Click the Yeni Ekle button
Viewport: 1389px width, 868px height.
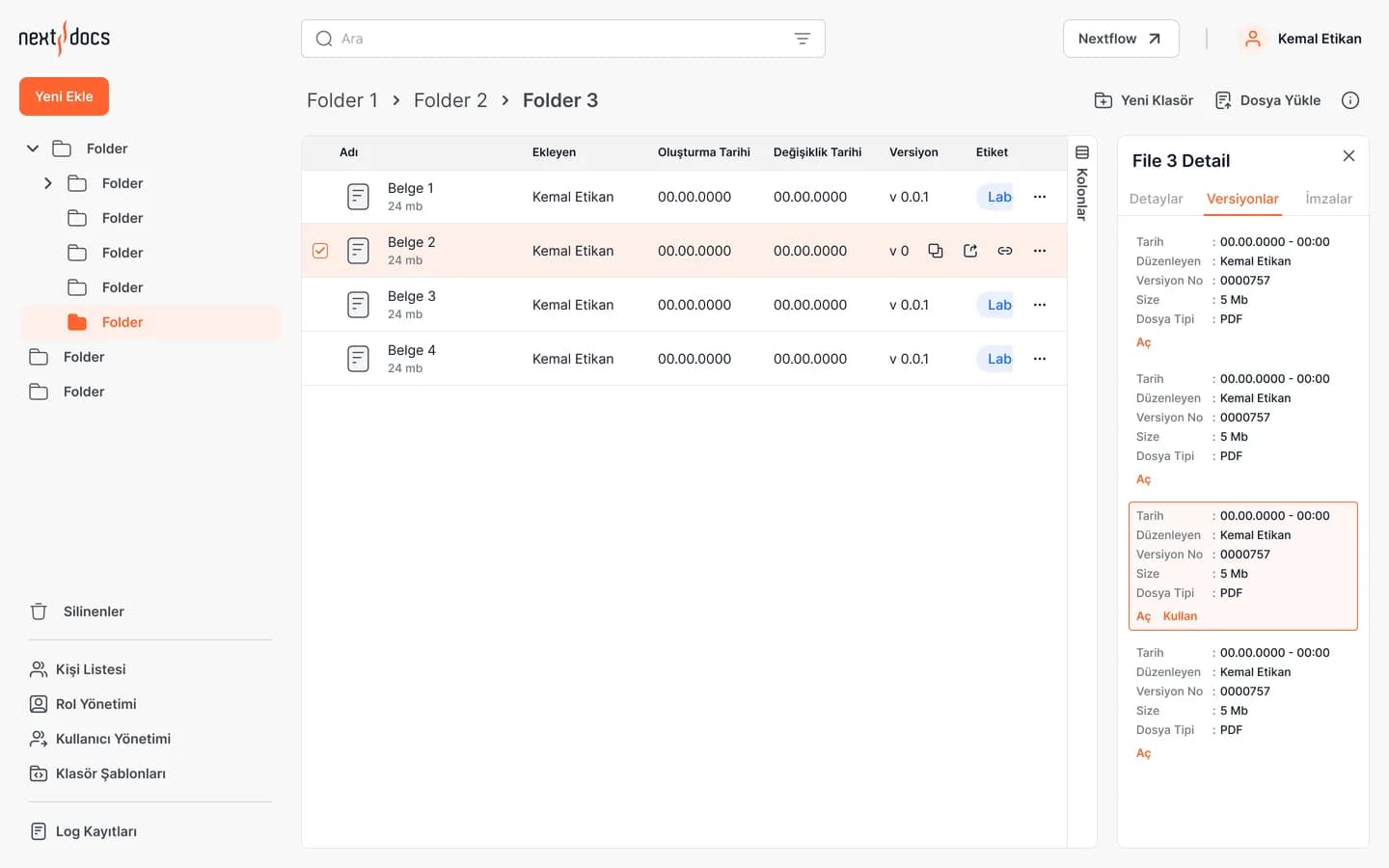click(x=64, y=96)
